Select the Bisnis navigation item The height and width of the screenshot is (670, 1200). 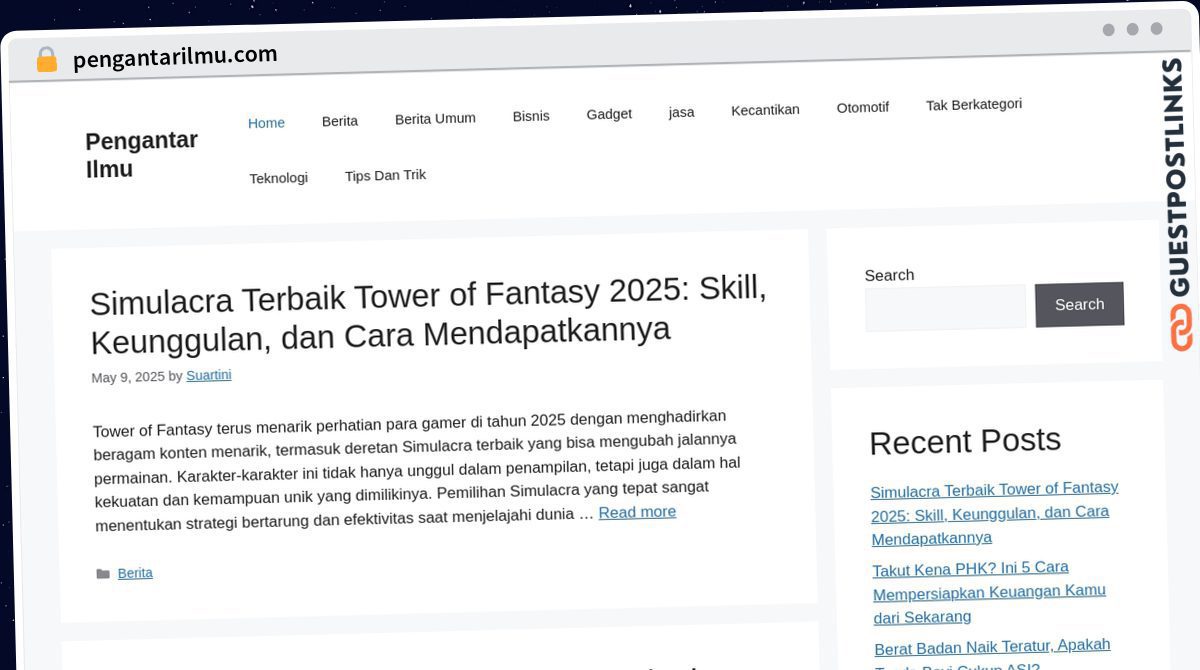click(x=531, y=116)
